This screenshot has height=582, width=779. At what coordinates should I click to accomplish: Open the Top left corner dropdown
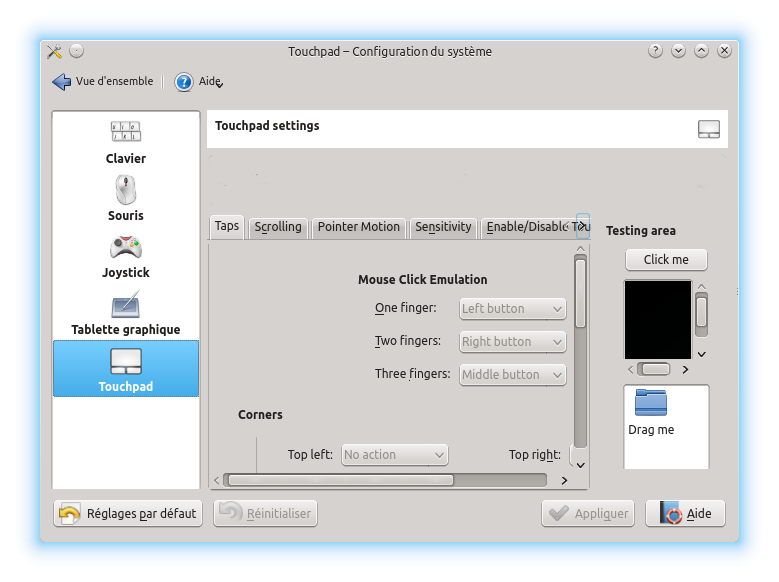394,455
